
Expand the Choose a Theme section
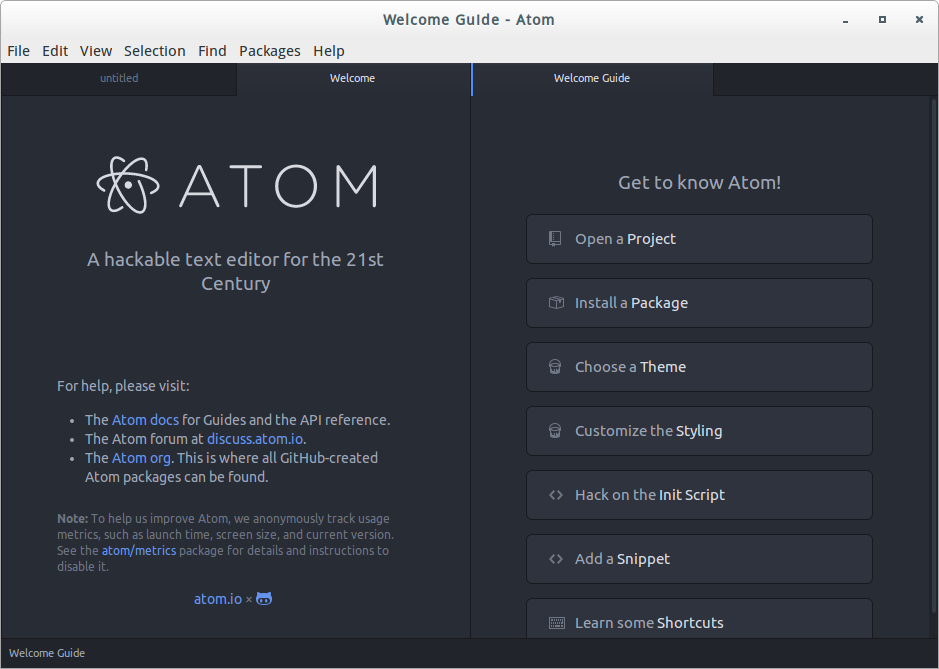pos(699,367)
